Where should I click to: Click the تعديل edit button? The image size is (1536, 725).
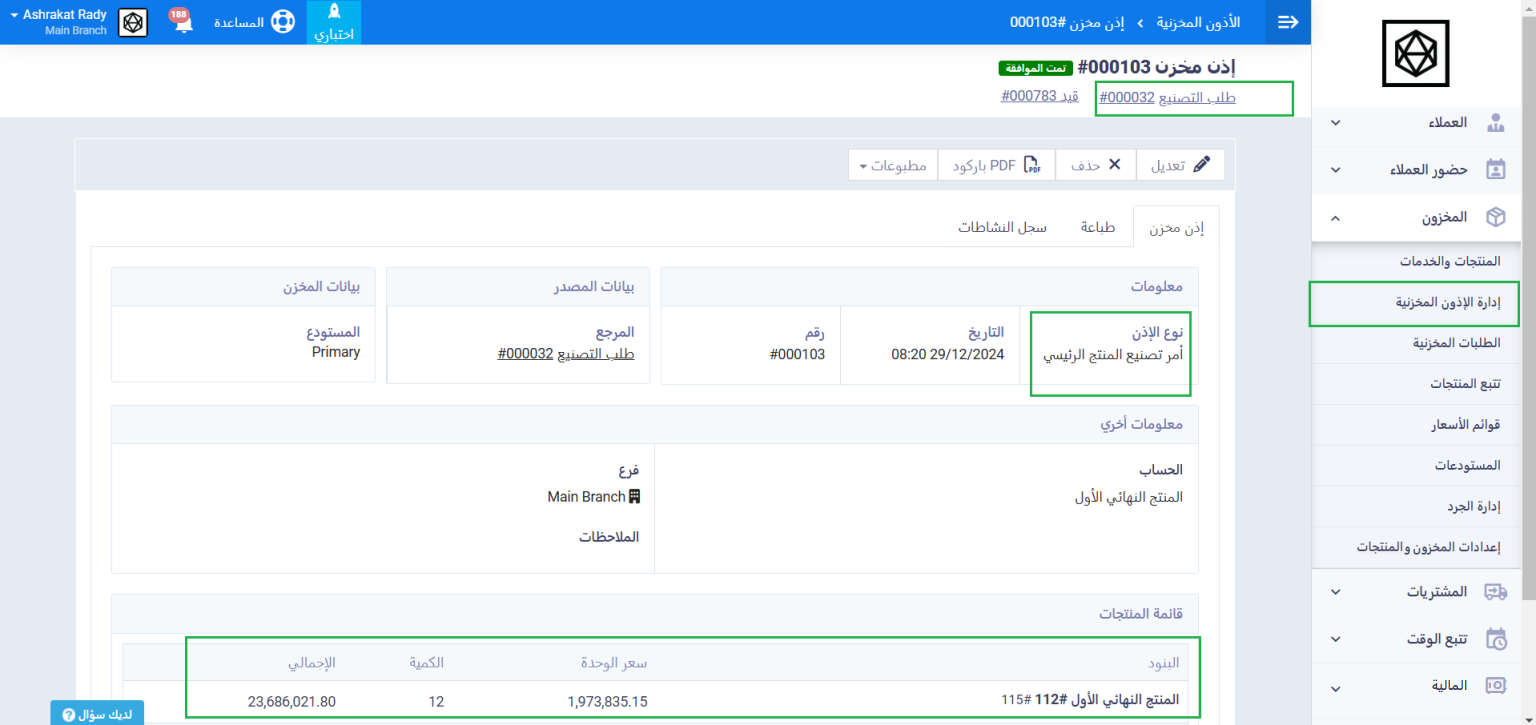tap(1180, 165)
